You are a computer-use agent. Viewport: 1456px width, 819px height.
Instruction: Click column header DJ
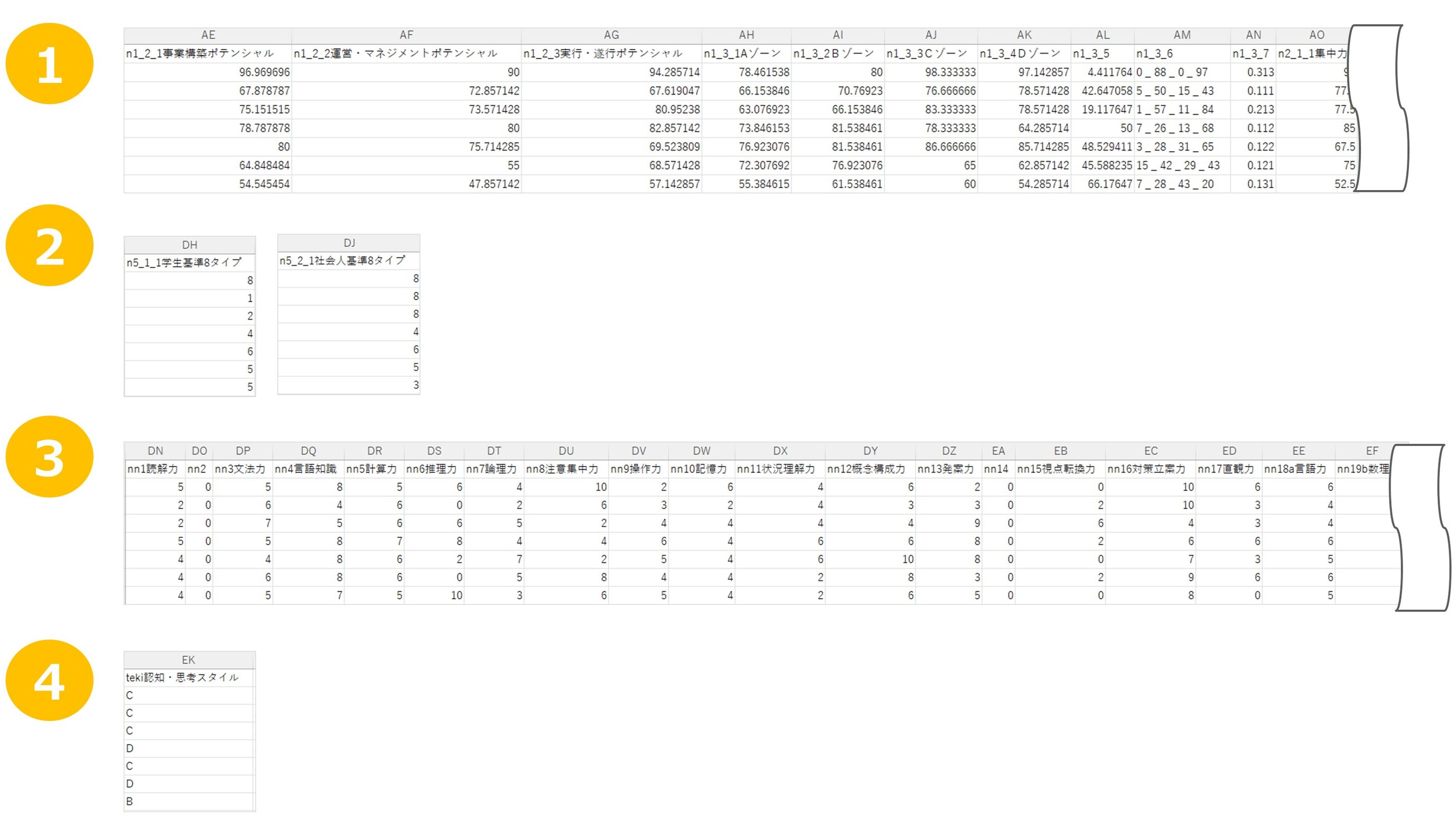click(349, 243)
